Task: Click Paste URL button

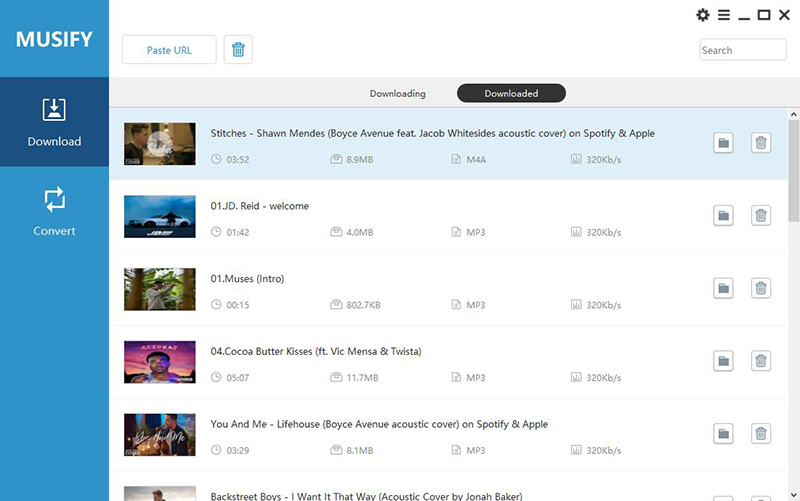Action: pyautogui.click(x=169, y=49)
